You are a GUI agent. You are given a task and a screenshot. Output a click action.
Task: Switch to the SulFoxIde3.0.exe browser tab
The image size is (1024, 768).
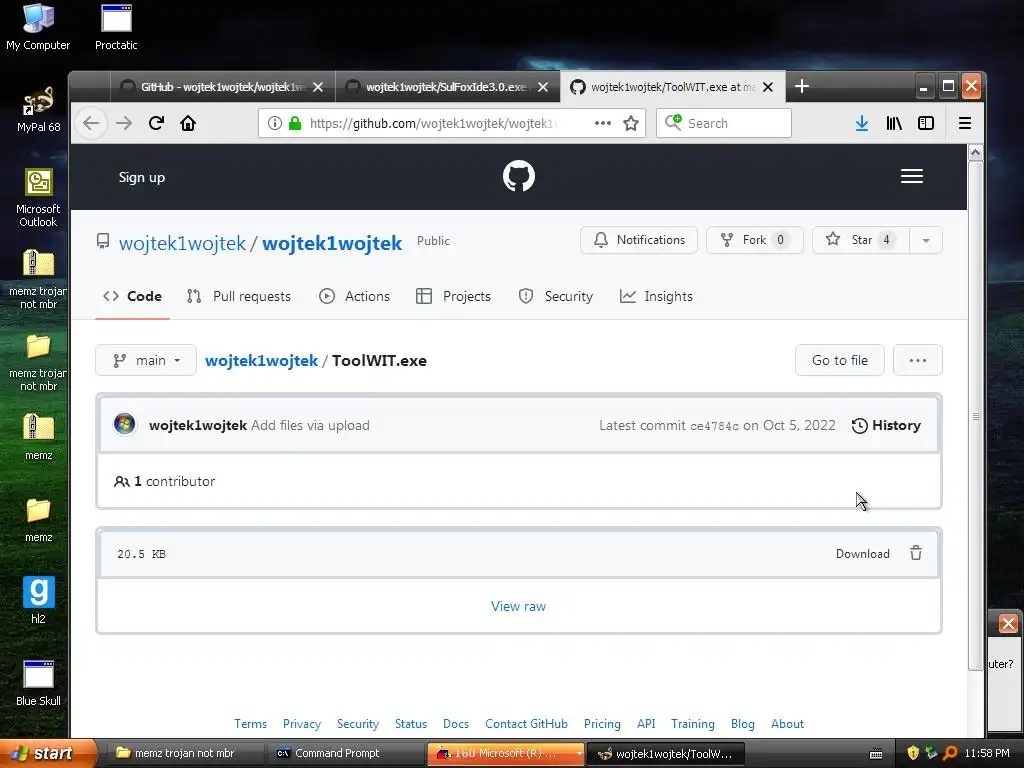click(x=447, y=87)
